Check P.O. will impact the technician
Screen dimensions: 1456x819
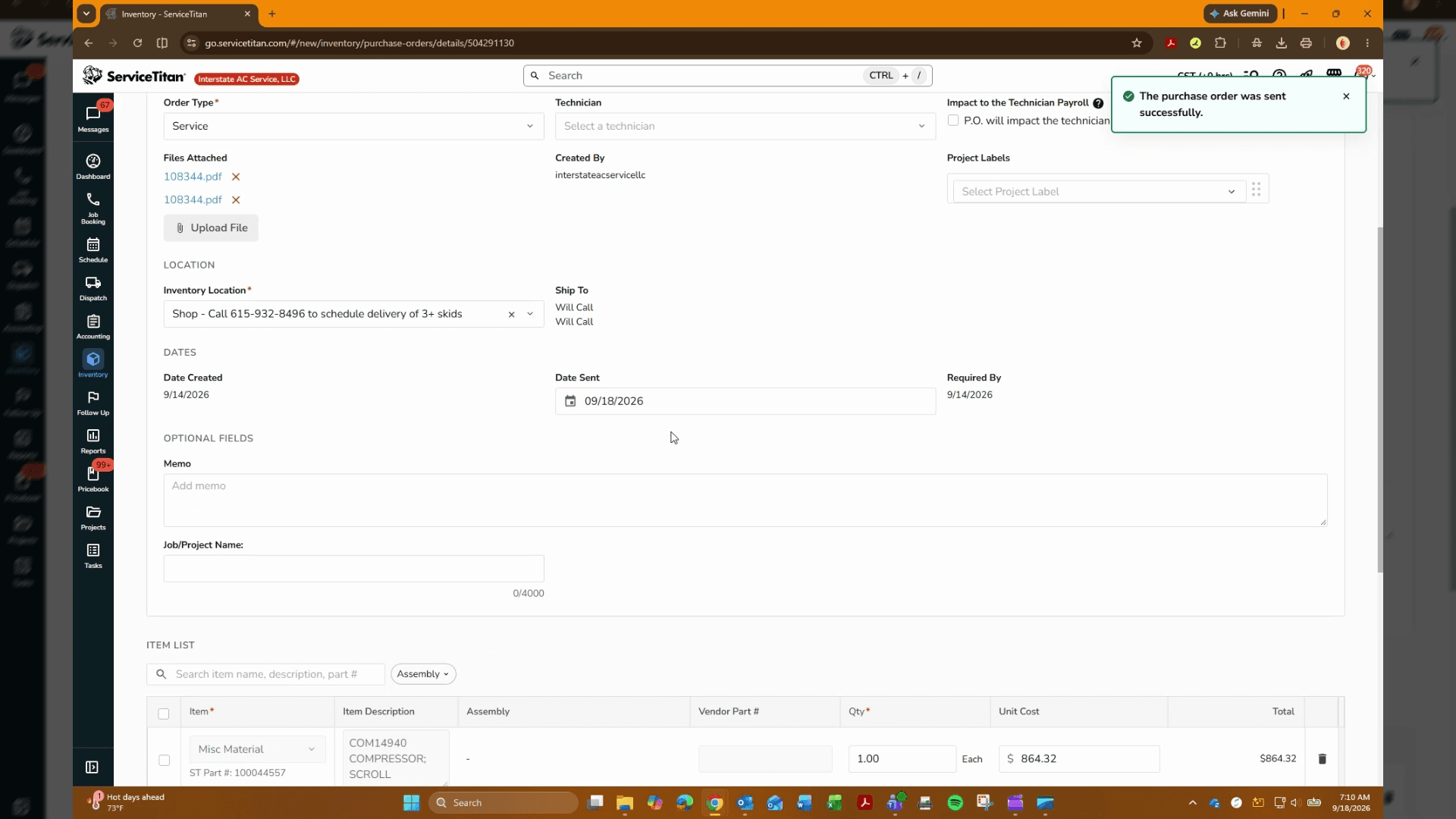coord(953,121)
